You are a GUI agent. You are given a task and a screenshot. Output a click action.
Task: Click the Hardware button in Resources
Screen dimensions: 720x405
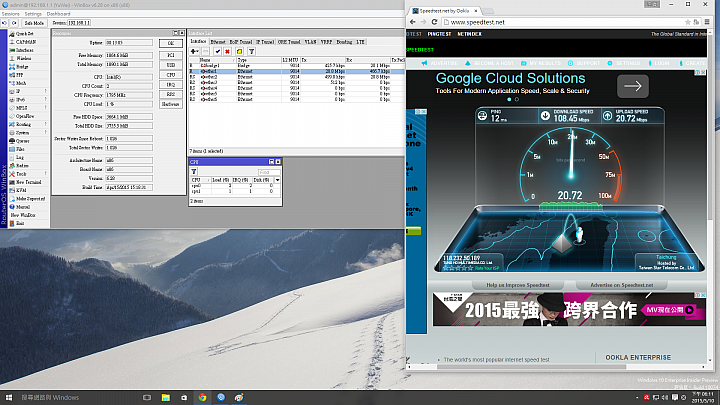click(x=171, y=104)
